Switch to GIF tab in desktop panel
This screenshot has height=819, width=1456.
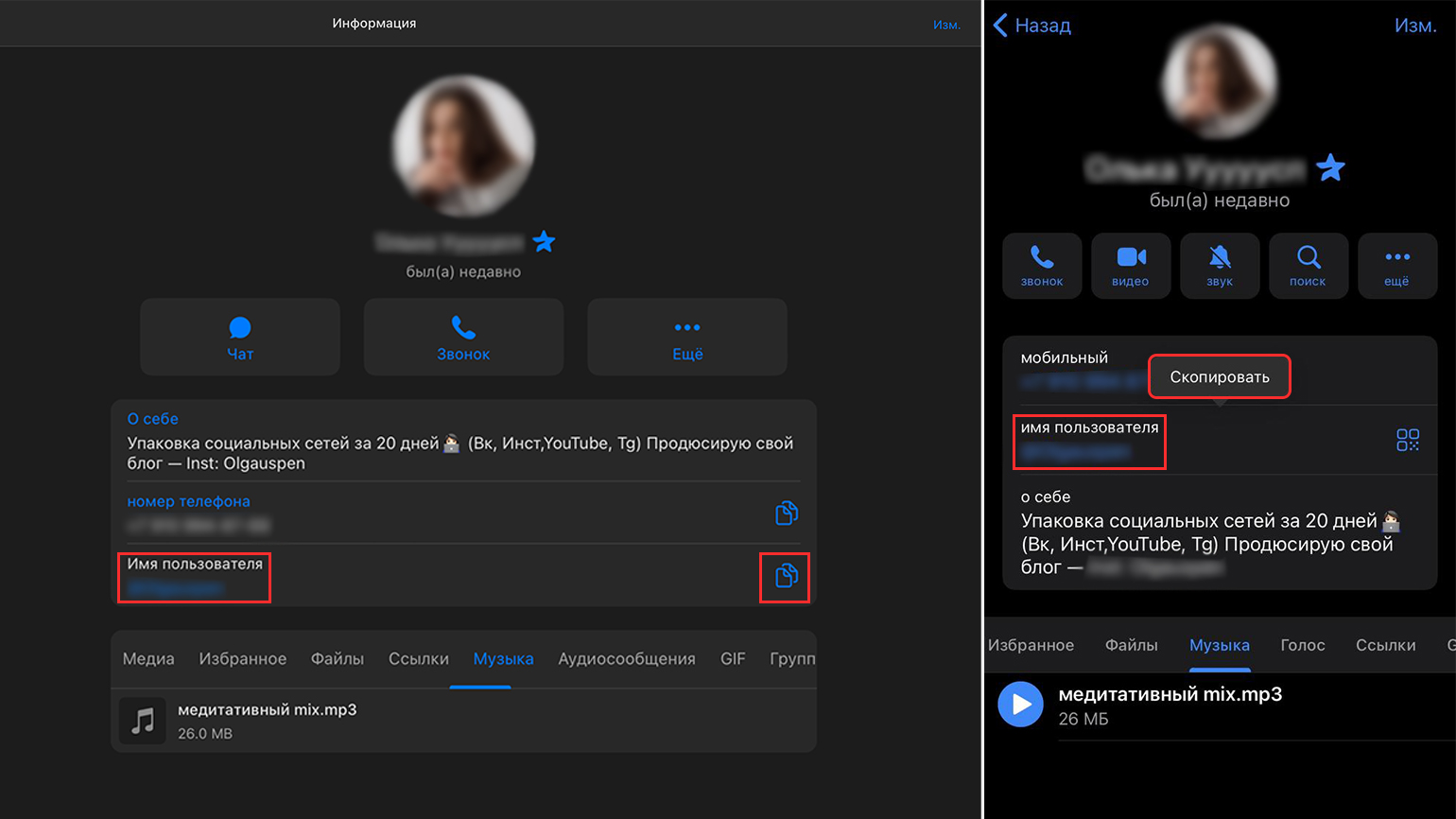tap(733, 659)
